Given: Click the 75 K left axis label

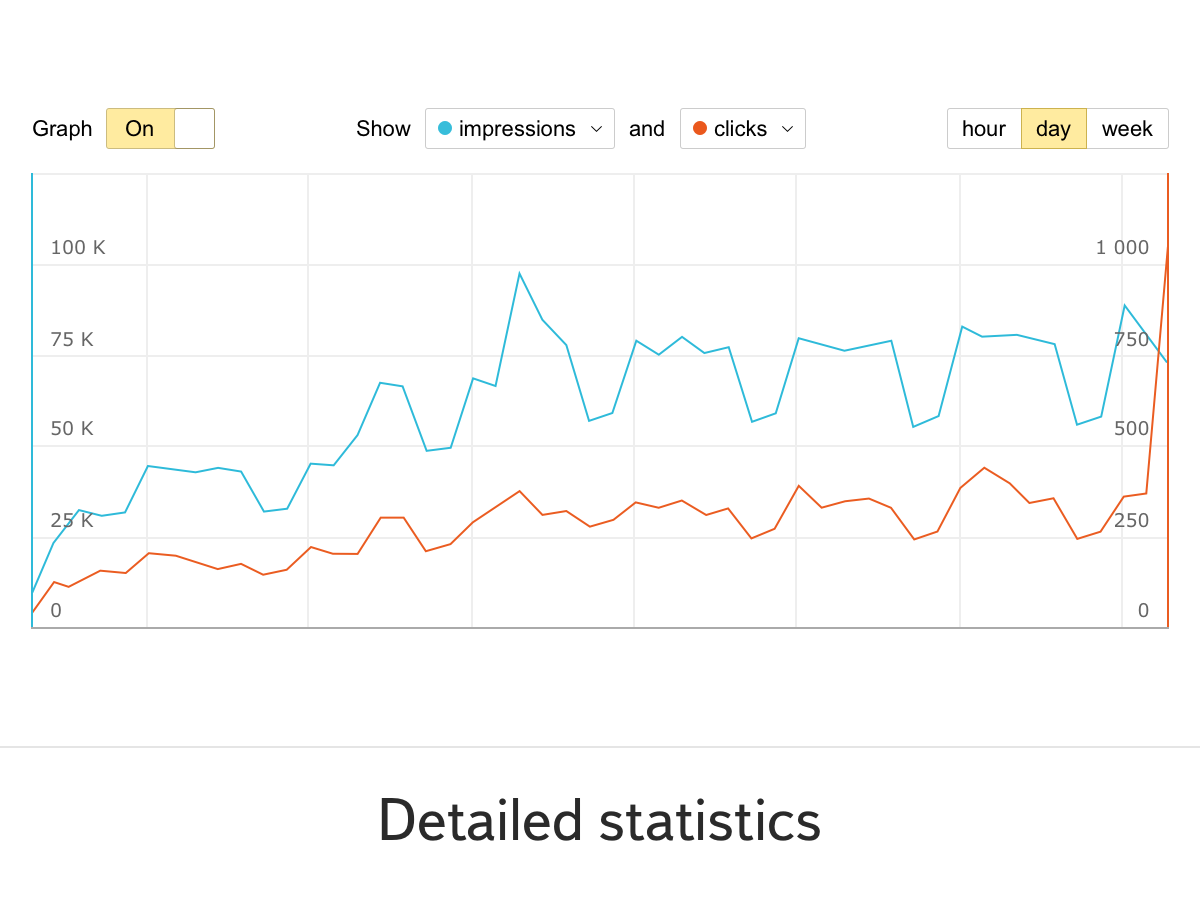Looking at the screenshot, I should click(x=72, y=339).
